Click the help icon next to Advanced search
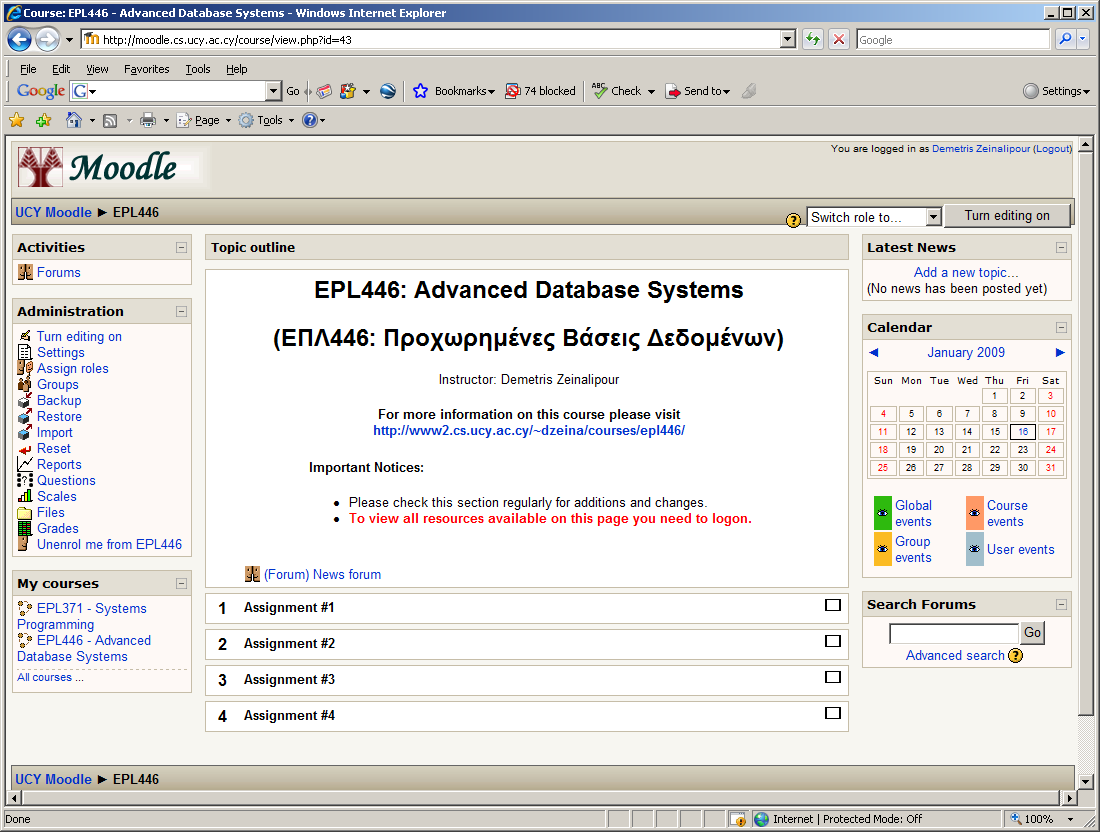The height and width of the screenshot is (832, 1100). (1016, 655)
